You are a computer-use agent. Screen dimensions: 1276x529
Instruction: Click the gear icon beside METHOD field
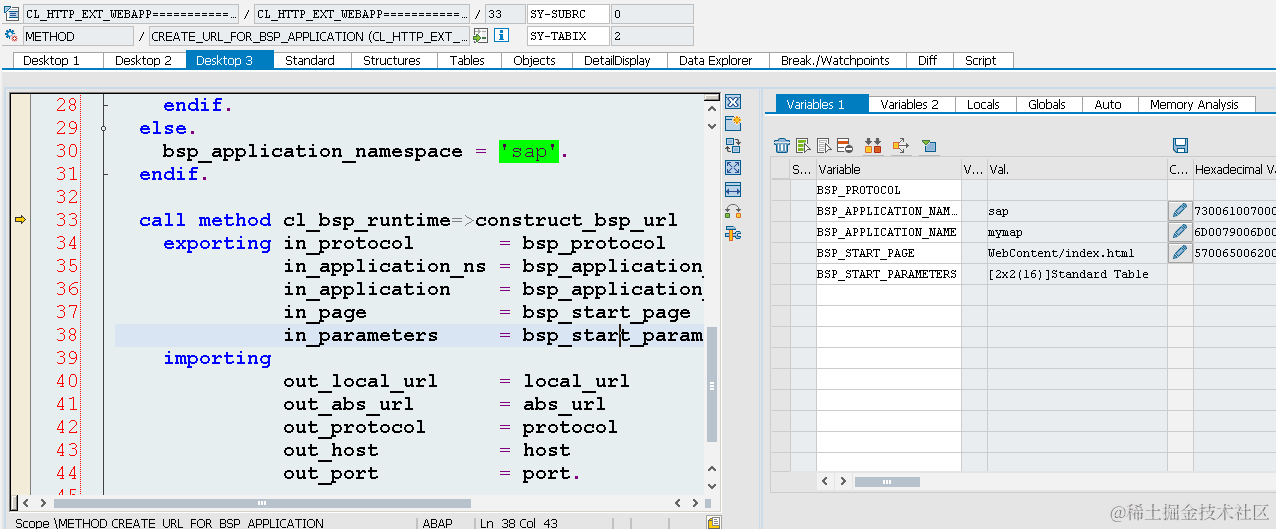click(x=12, y=36)
